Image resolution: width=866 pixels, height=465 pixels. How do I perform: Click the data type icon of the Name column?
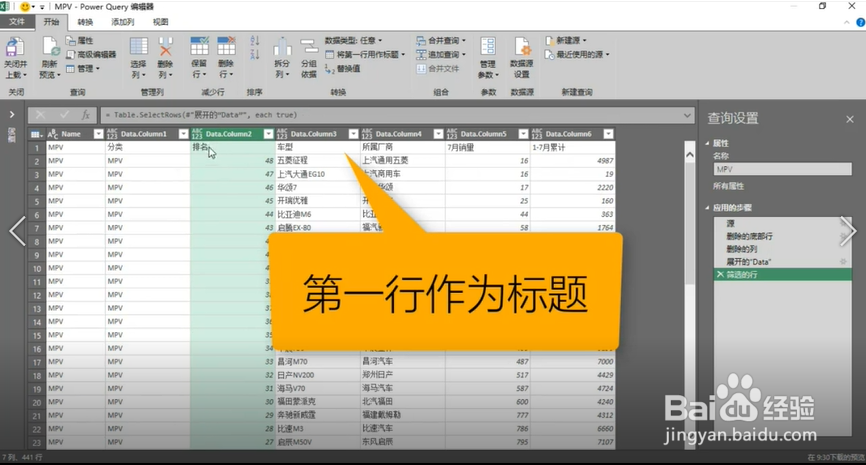pos(53,134)
